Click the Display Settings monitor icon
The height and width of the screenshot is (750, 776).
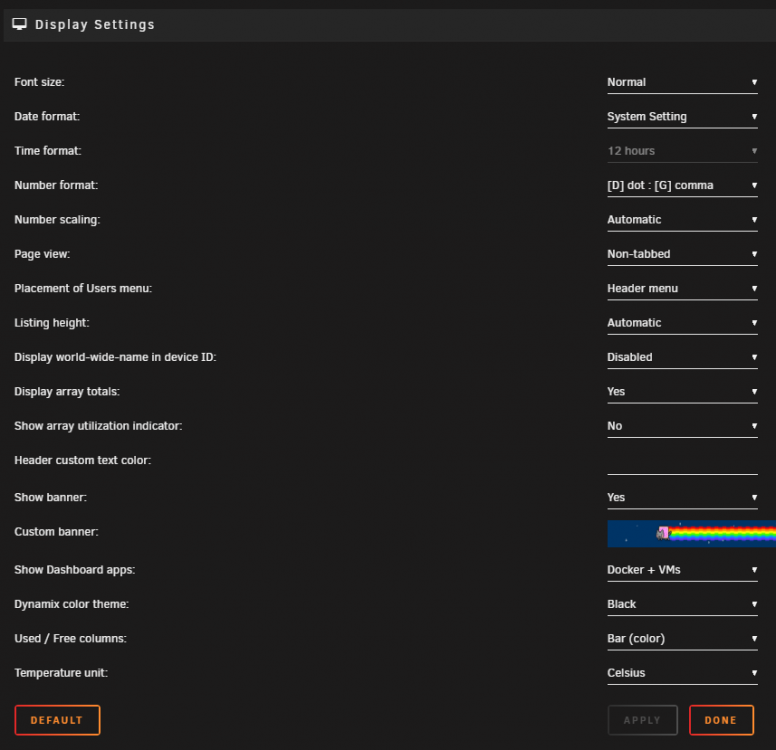pyautogui.click(x=20, y=24)
